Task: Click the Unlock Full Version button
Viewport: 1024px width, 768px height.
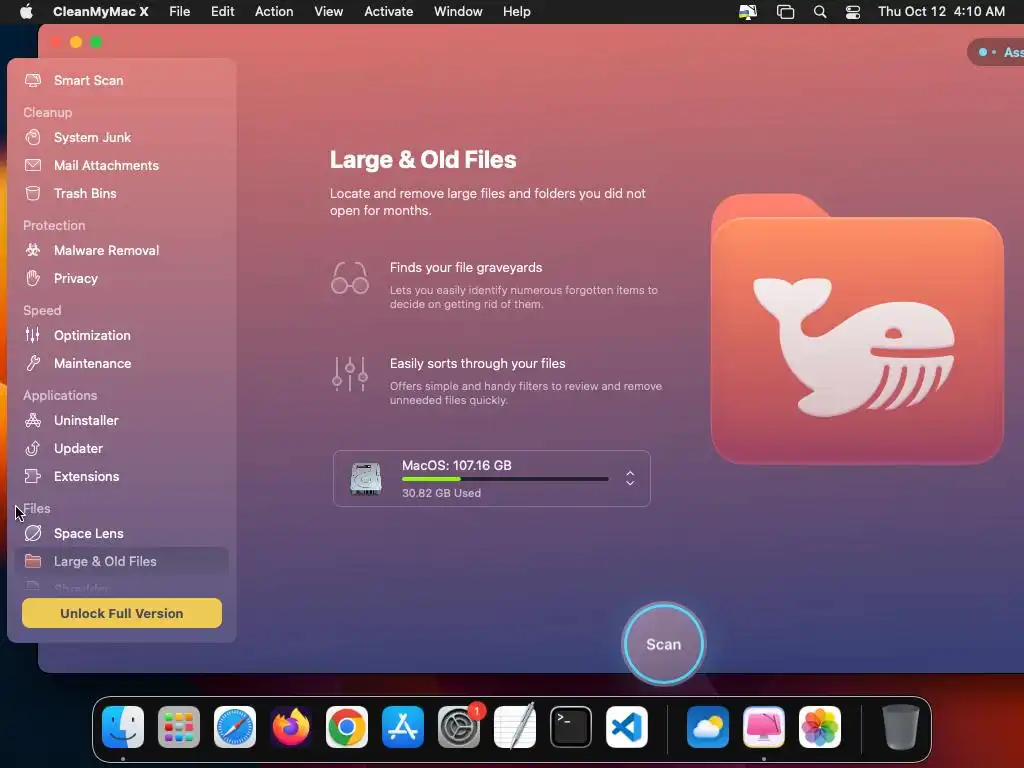Action: 121,613
